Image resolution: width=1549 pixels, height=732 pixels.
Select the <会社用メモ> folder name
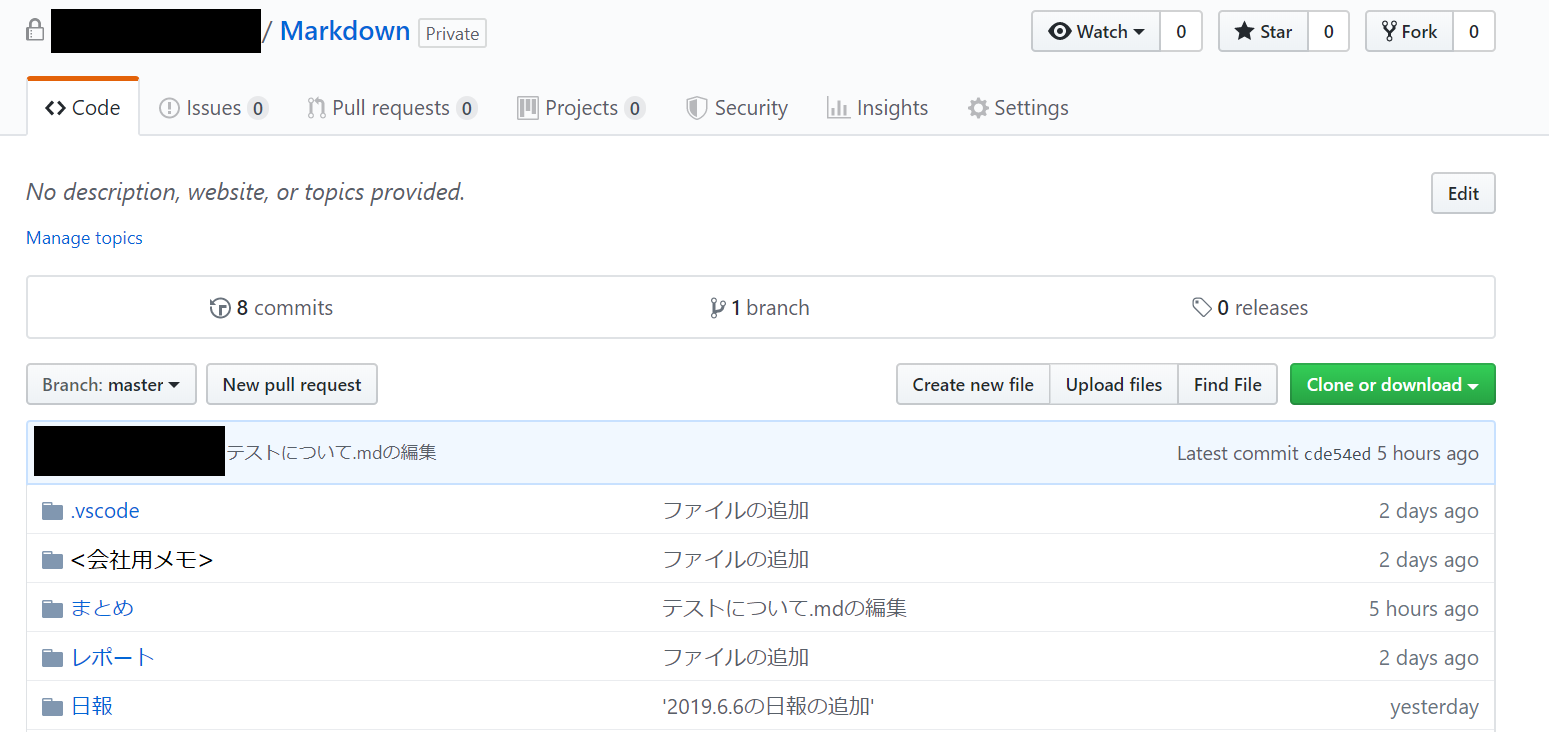(x=142, y=560)
